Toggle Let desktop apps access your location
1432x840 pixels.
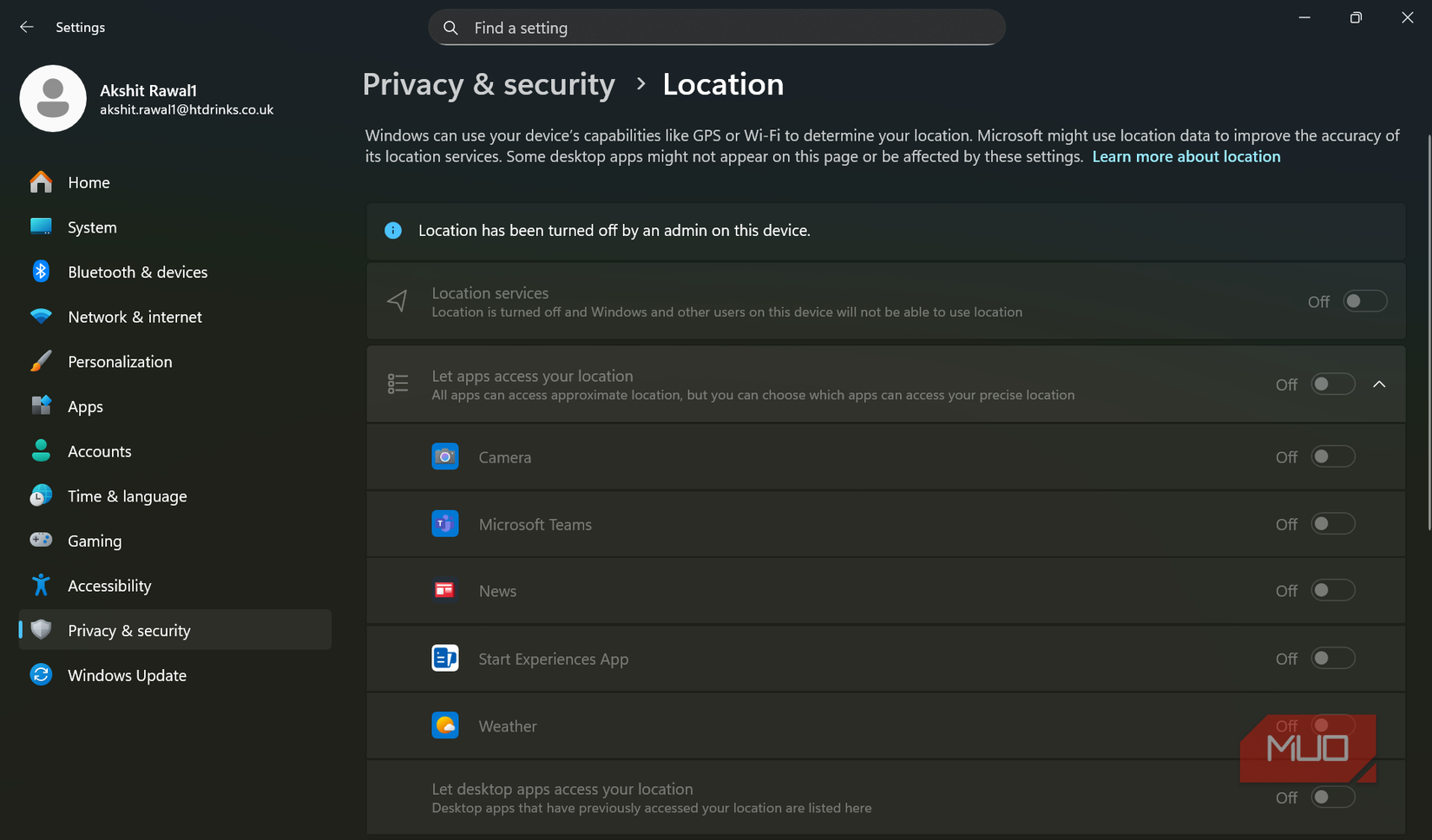[1332, 797]
